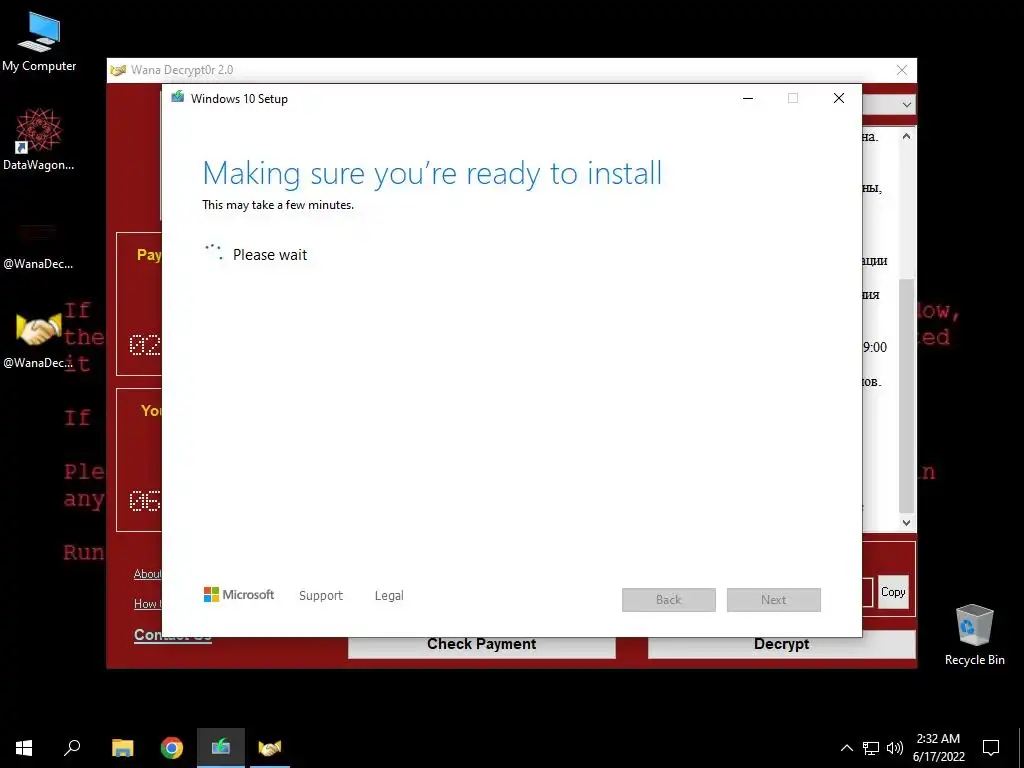The width and height of the screenshot is (1024, 768).
Task: Select the @WanaDec handshake desktop icon
Action: (x=38, y=340)
